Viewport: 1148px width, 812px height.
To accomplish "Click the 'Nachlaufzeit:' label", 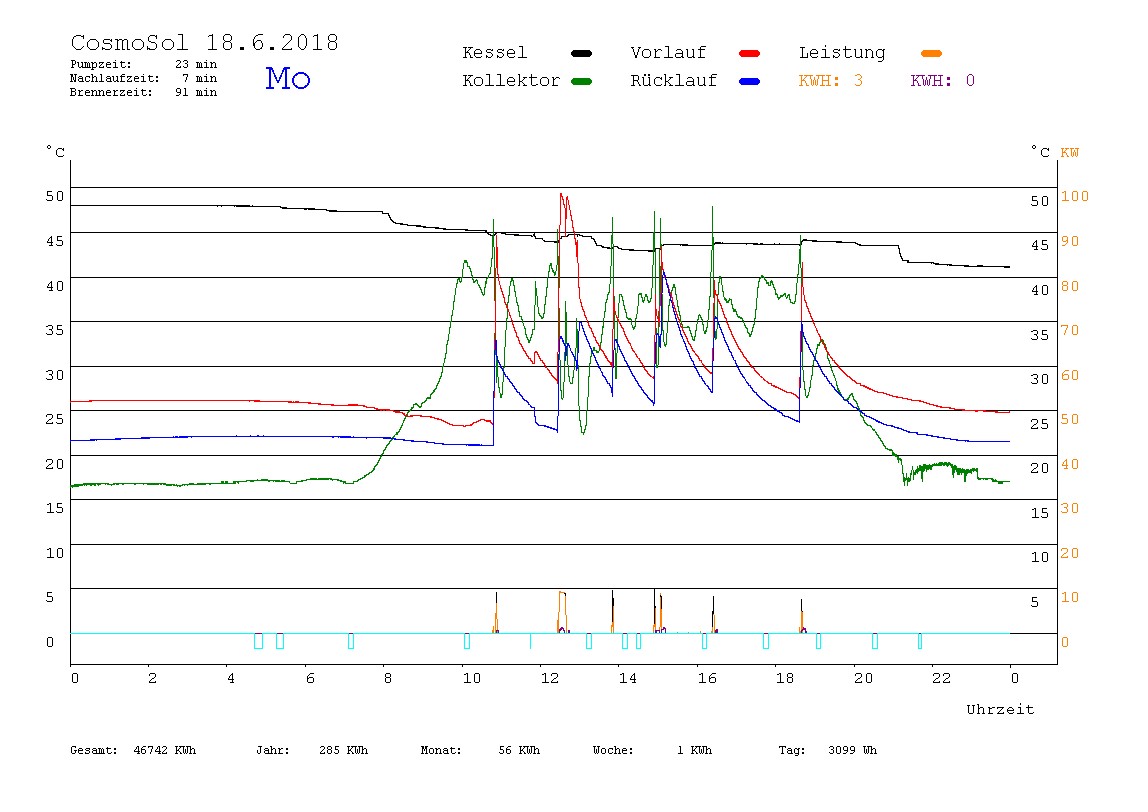I will [115, 78].
